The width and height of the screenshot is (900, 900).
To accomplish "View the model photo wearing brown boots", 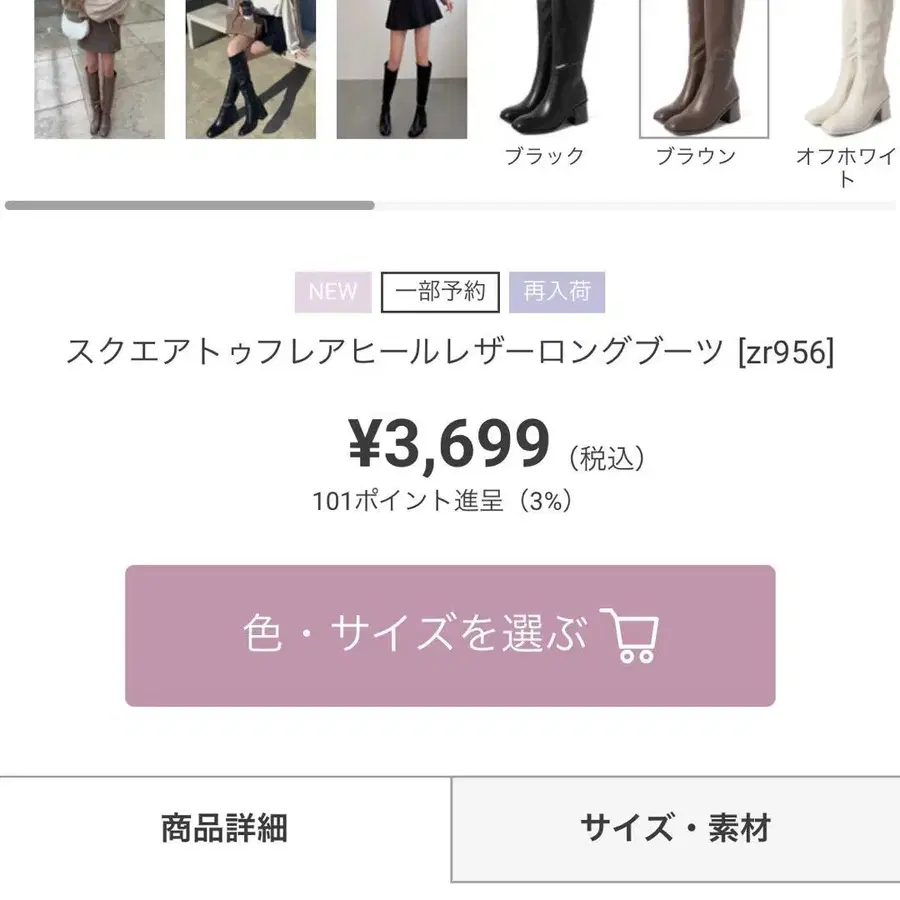I will [x=99, y=69].
